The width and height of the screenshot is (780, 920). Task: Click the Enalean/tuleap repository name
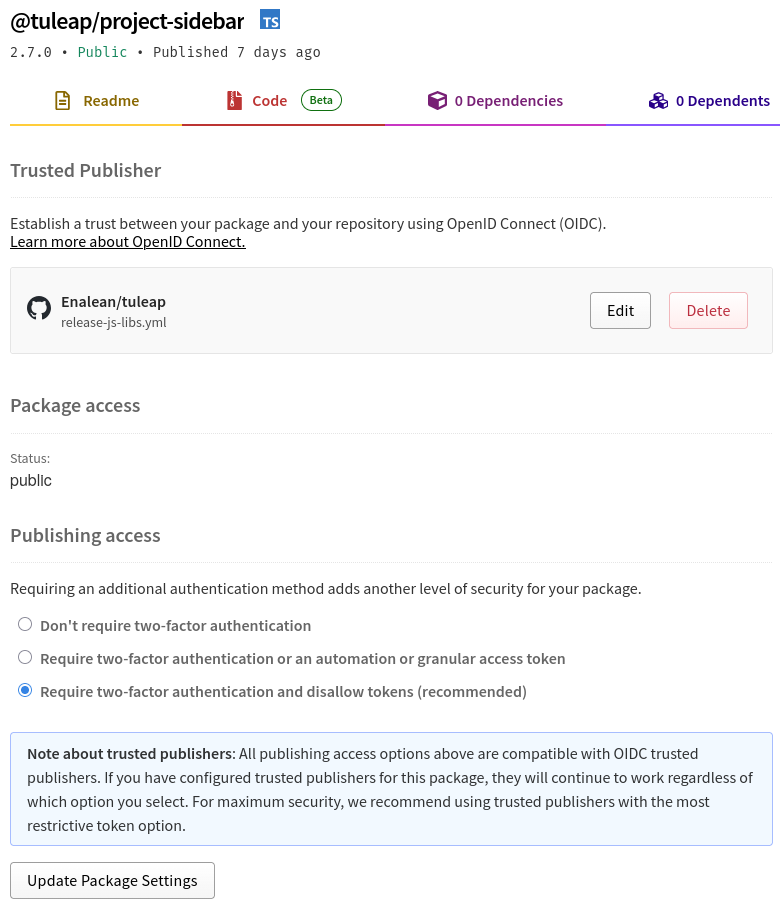[x=113, y=302]
